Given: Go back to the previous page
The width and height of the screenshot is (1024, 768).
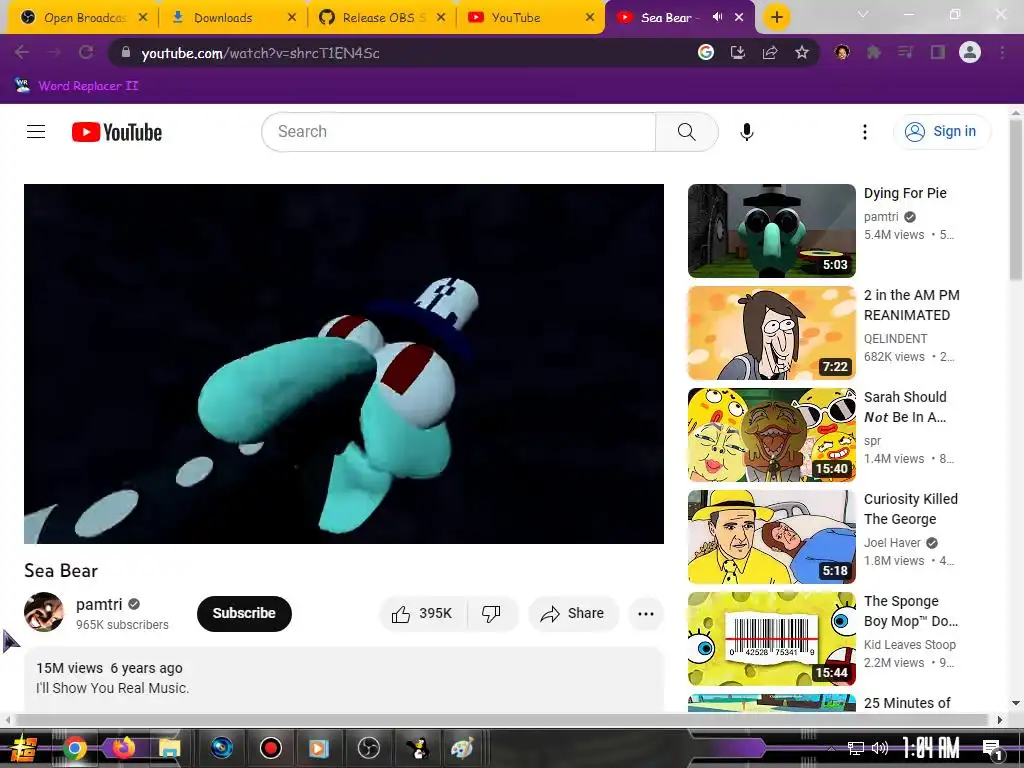Looking at the screenshot, I should pos(22,52).
